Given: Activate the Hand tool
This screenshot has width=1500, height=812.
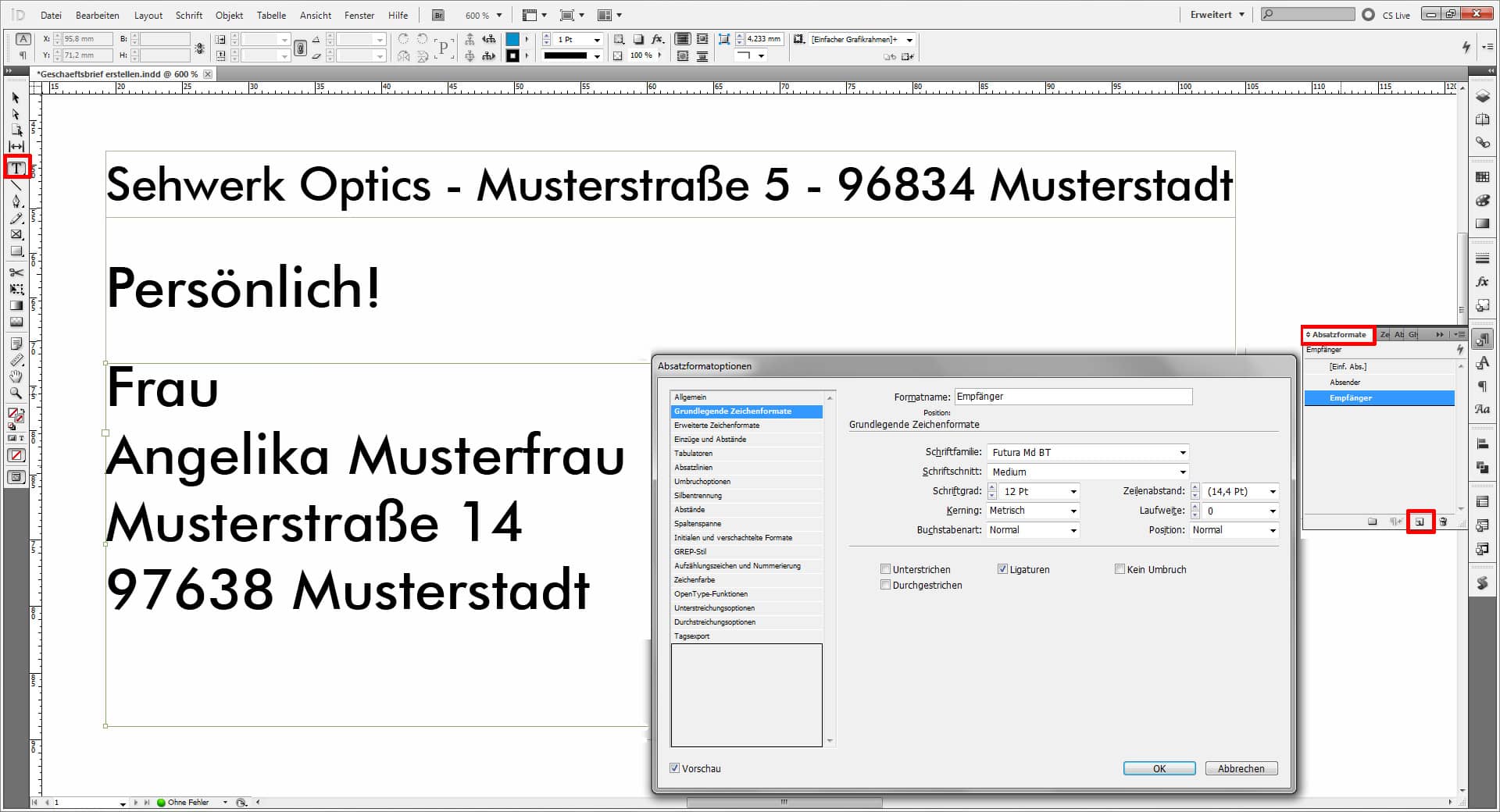Looking at the screenshot, I should tap(16, 377).
